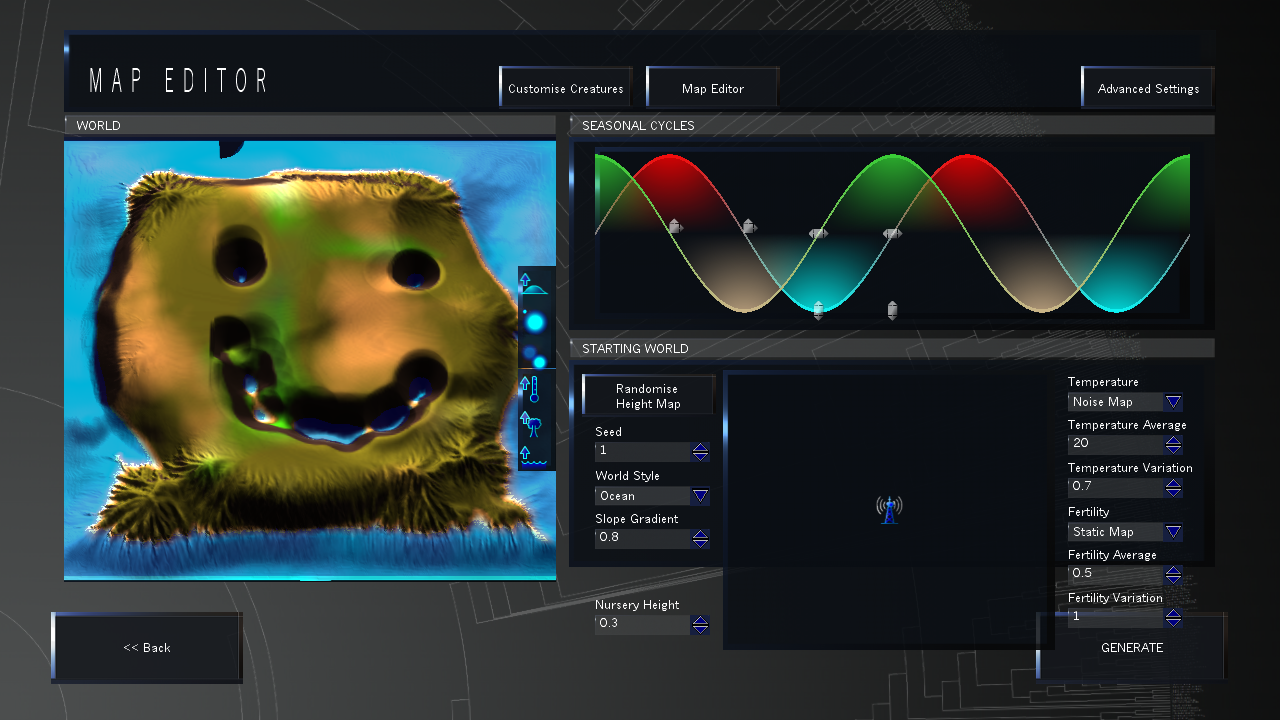This screenshot has height=720, width=1280.
Task: Focus the Nursery Height value field
Action: 643,624
